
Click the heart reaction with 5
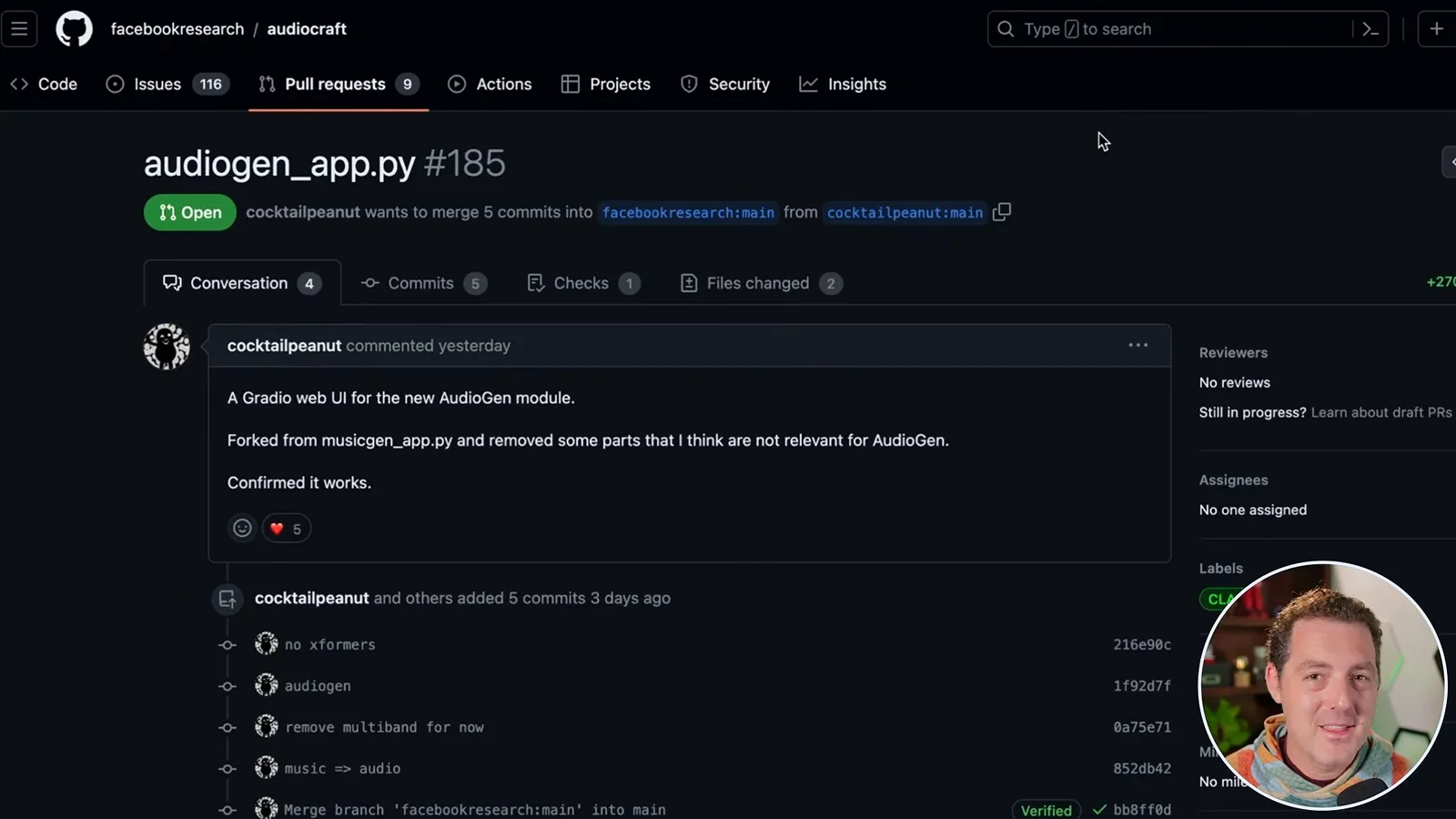click(x=287, y=529)
